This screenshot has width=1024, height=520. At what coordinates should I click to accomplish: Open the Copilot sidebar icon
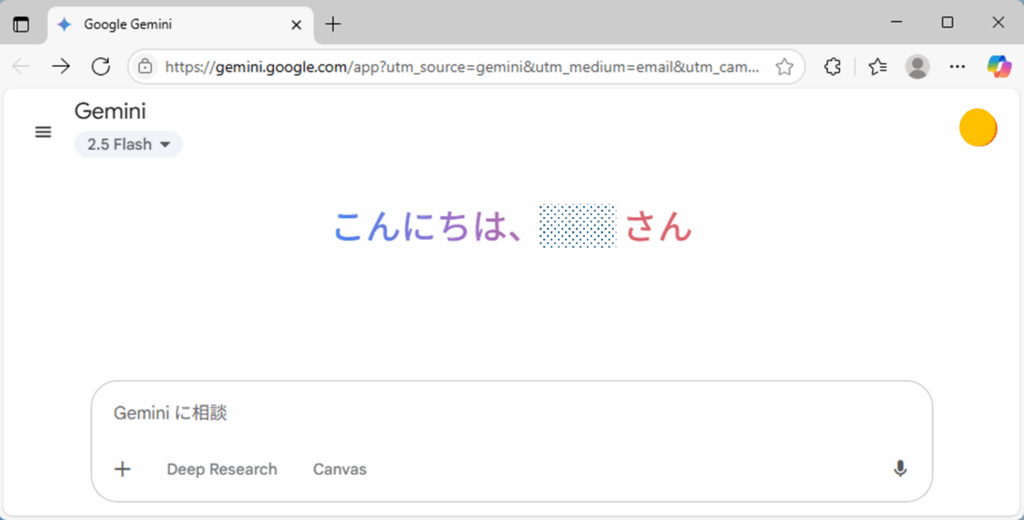999,66
